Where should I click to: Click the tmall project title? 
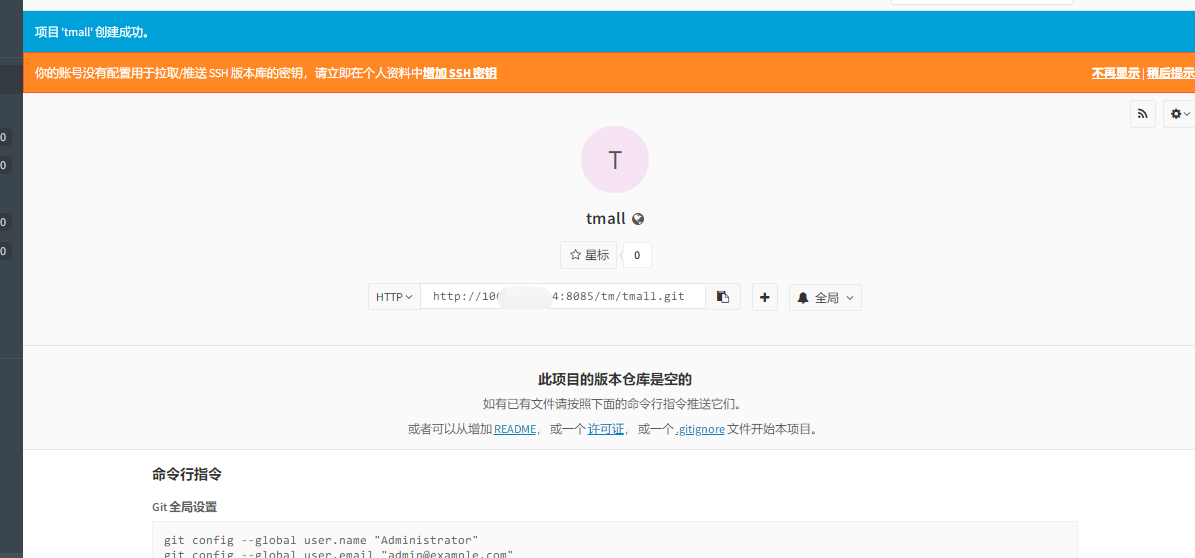click(606, 219)
